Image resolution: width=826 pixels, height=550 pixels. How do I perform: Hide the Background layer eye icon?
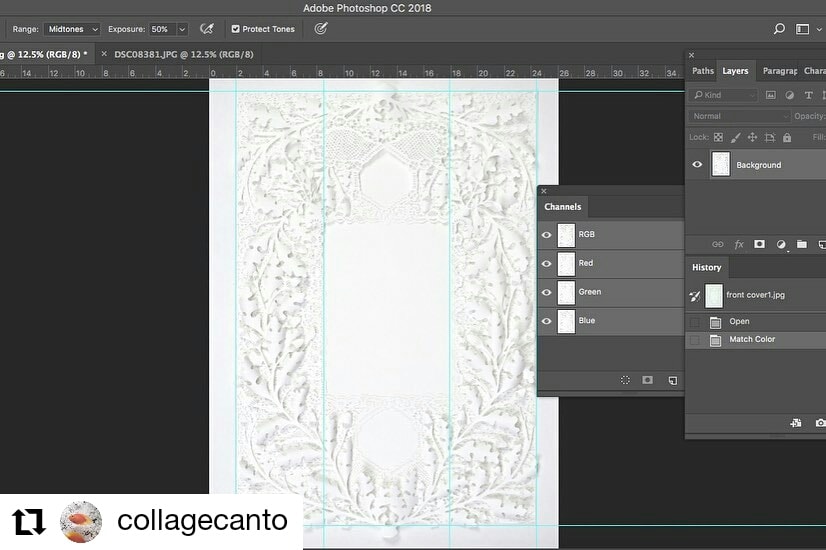click(x=697, y=165)
